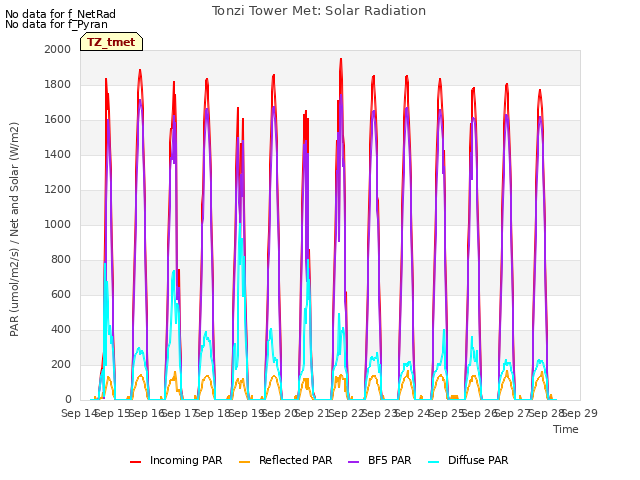Image resolution: width=640 pixels, height=480 pixels.
Task: Click the Incoming PAR peak on Sep 16
Action: (x=140, y=71)
